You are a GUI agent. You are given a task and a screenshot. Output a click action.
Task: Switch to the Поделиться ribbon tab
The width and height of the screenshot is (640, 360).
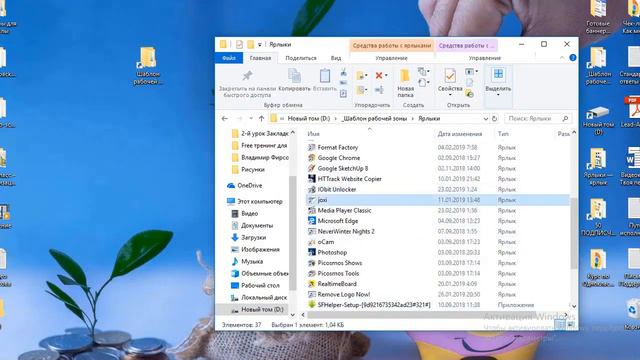301,58
